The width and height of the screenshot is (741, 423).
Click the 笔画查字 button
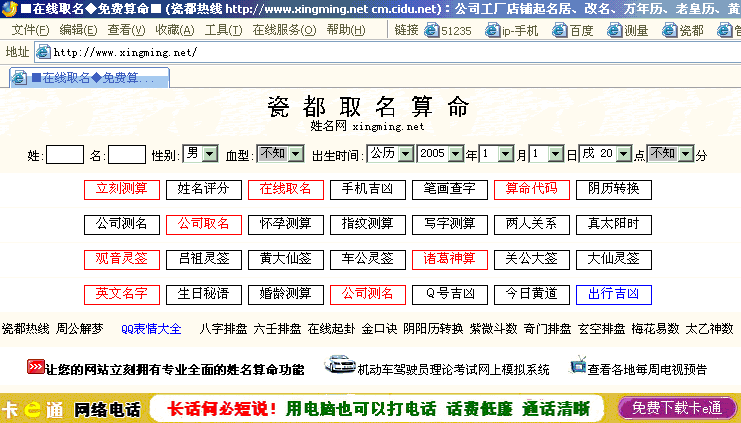click(450, 190)
